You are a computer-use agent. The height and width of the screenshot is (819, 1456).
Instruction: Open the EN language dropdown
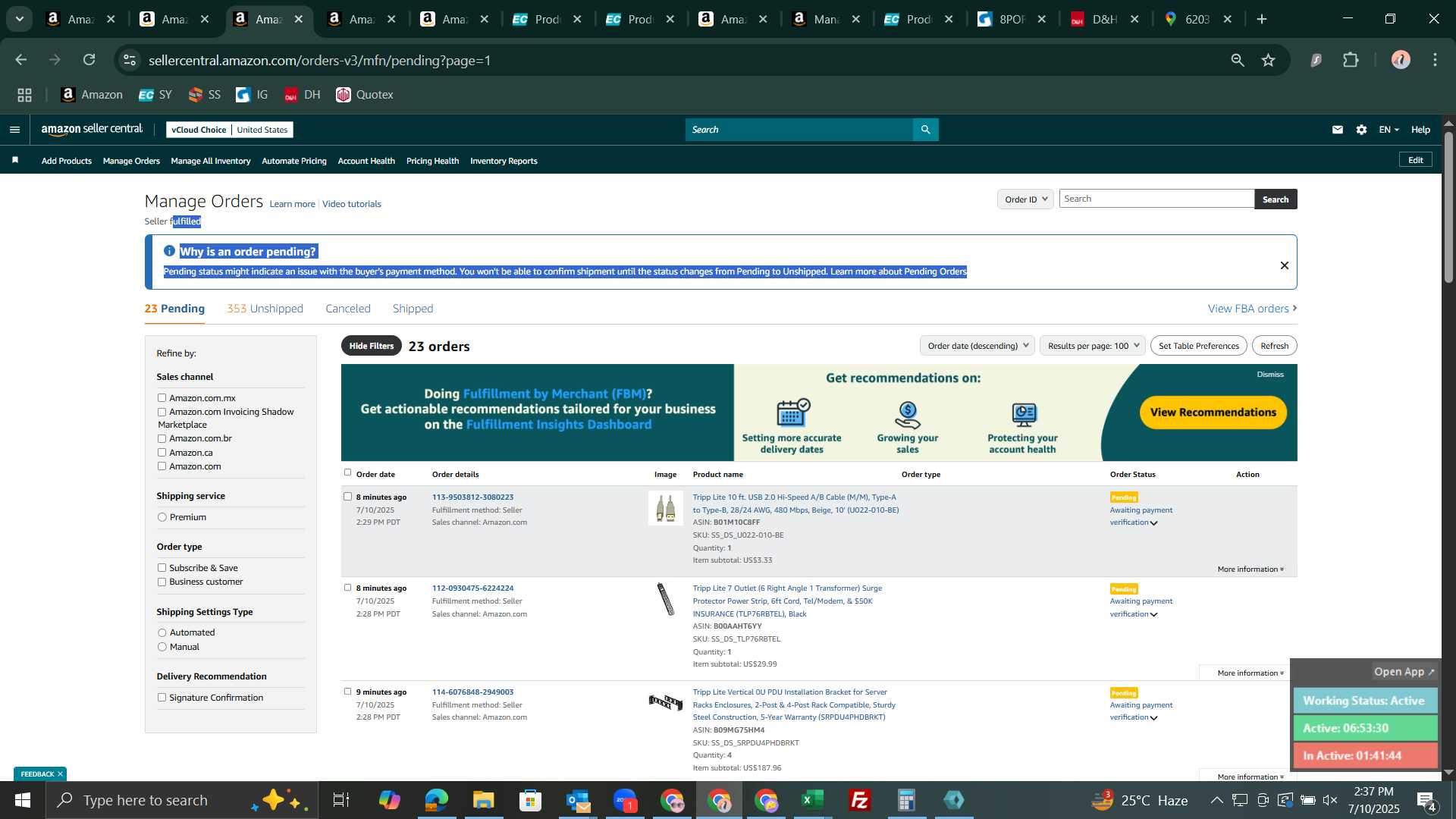click(x=1389, y=130)
